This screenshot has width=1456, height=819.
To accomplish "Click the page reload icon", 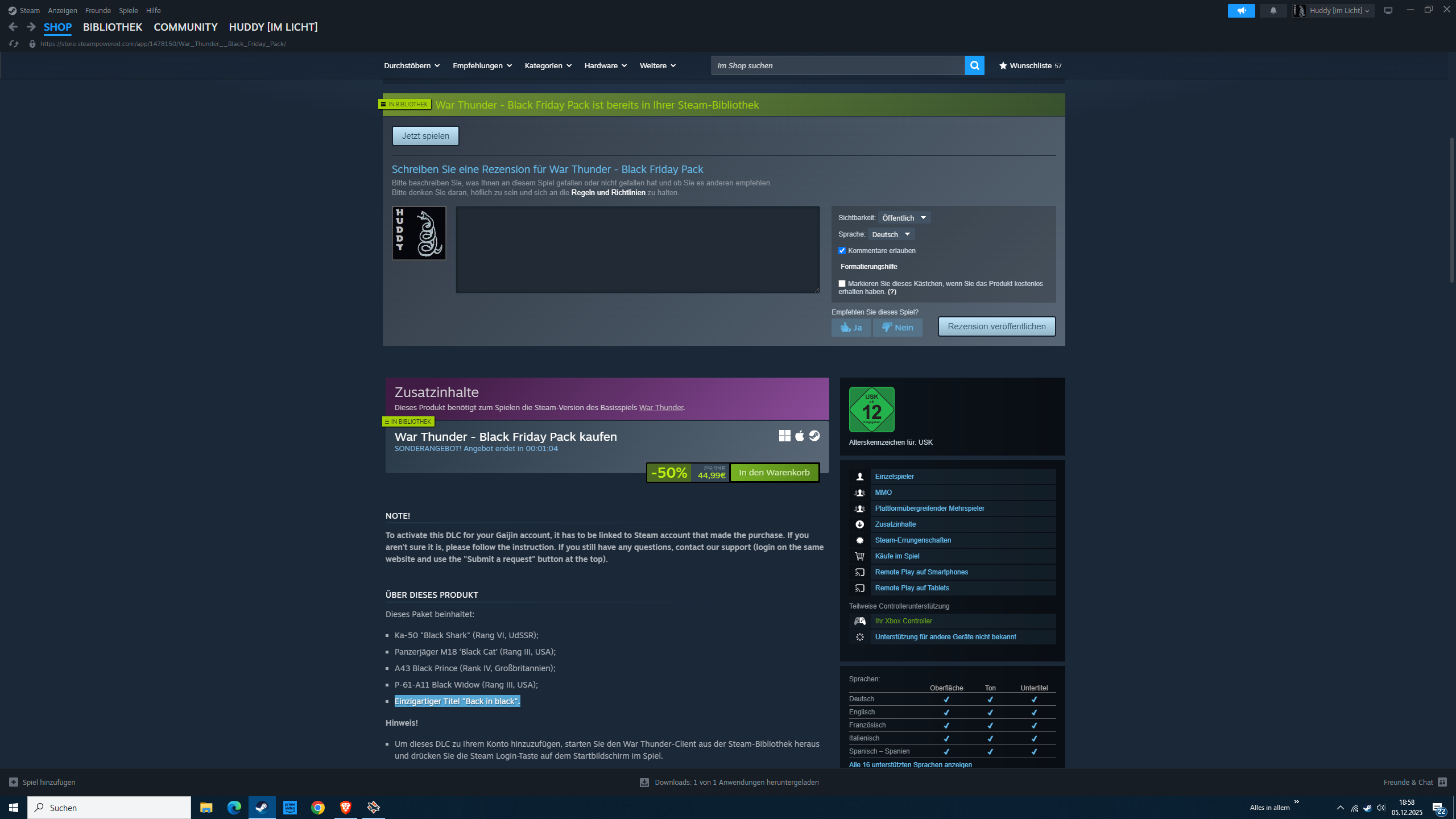I will pyautogui.click(x=14, y=44).
